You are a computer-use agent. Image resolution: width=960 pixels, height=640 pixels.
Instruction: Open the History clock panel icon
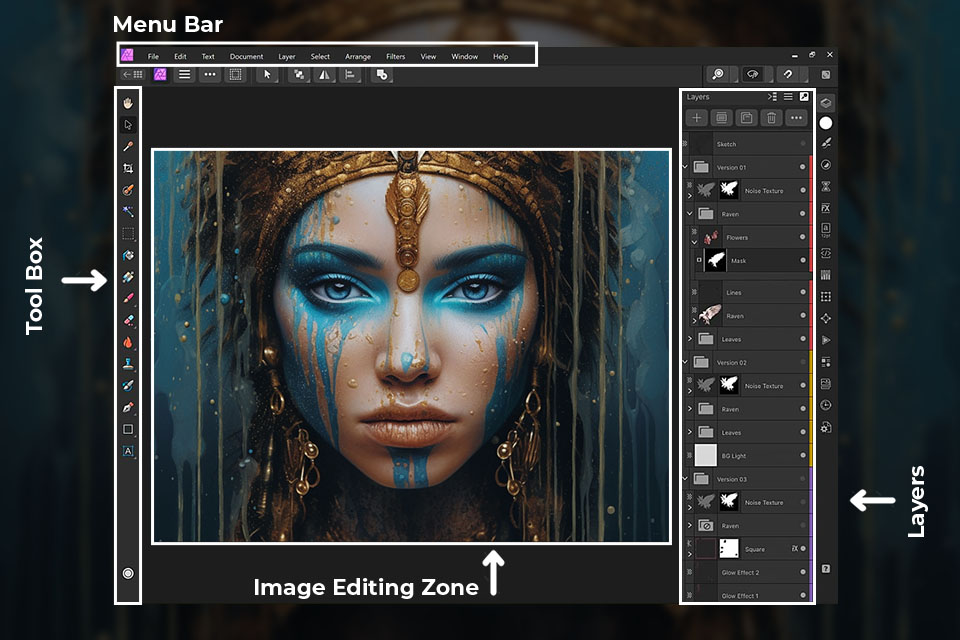(x=826, y=405)
